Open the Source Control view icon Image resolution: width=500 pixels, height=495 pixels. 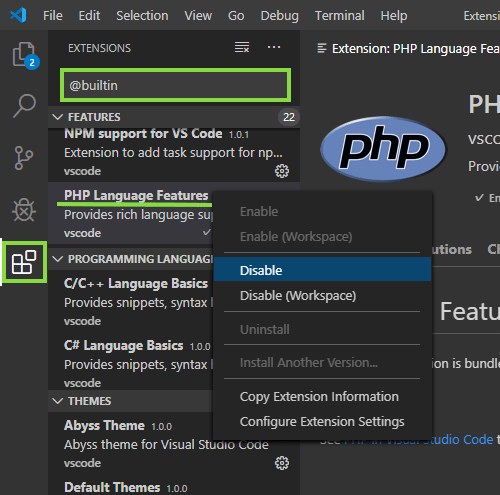click(24, 158)
